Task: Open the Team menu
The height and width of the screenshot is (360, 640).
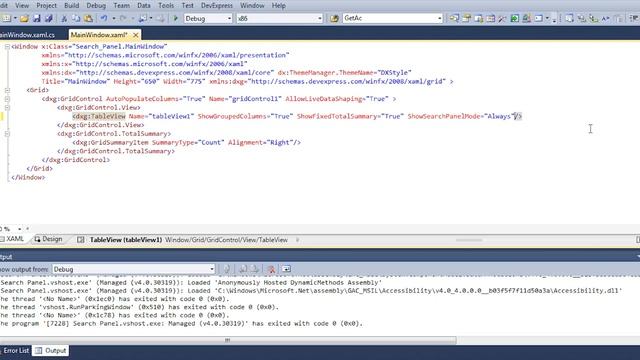Action: coord(121,6)
